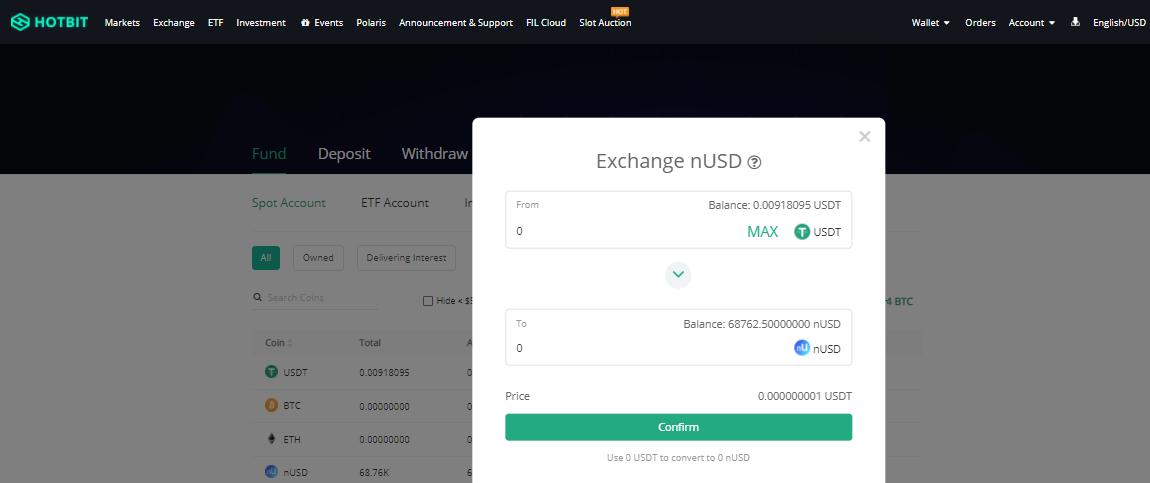Click the BTC icon in coin table
1150x483 pixels.
pos(271,405)
